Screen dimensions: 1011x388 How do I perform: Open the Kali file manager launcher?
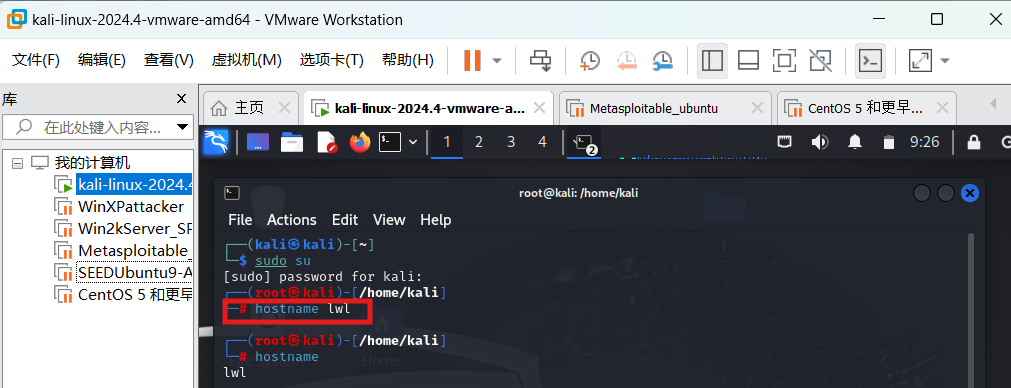(292, 142)
